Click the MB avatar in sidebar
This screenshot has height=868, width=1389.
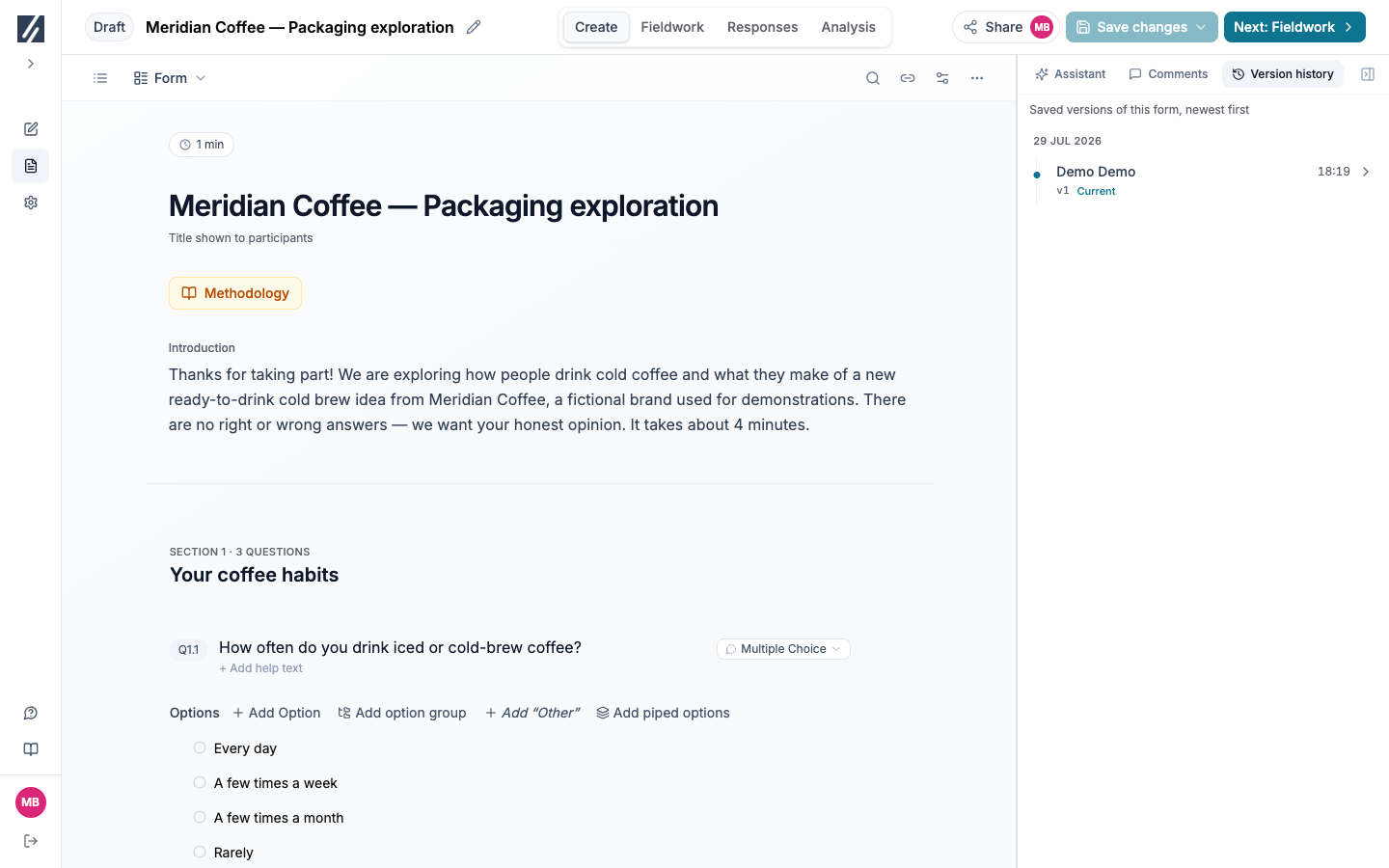(x=31, y=802)
